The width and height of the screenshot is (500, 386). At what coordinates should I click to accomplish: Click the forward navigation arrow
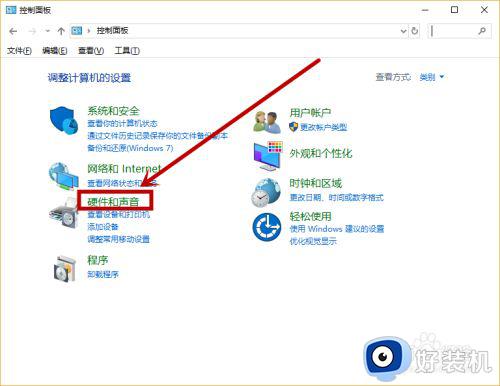pos(32,31)
